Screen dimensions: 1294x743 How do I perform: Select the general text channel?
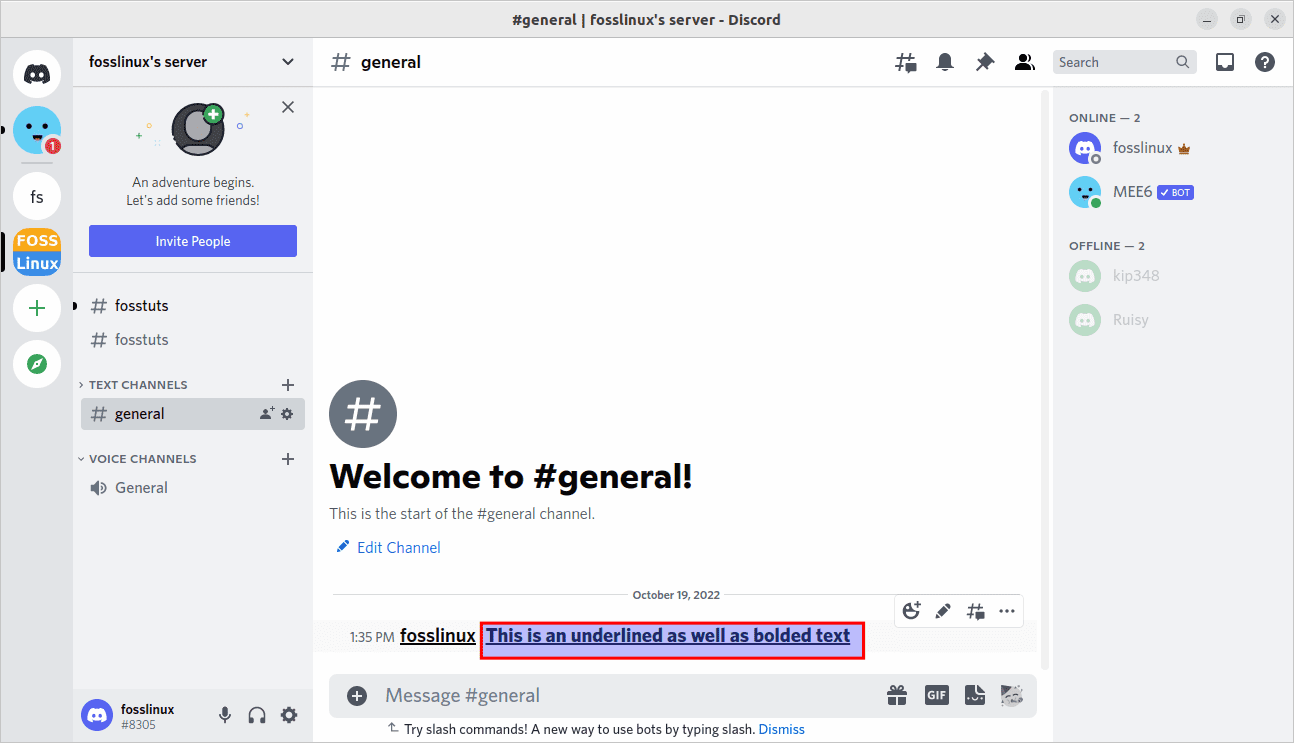193,414
